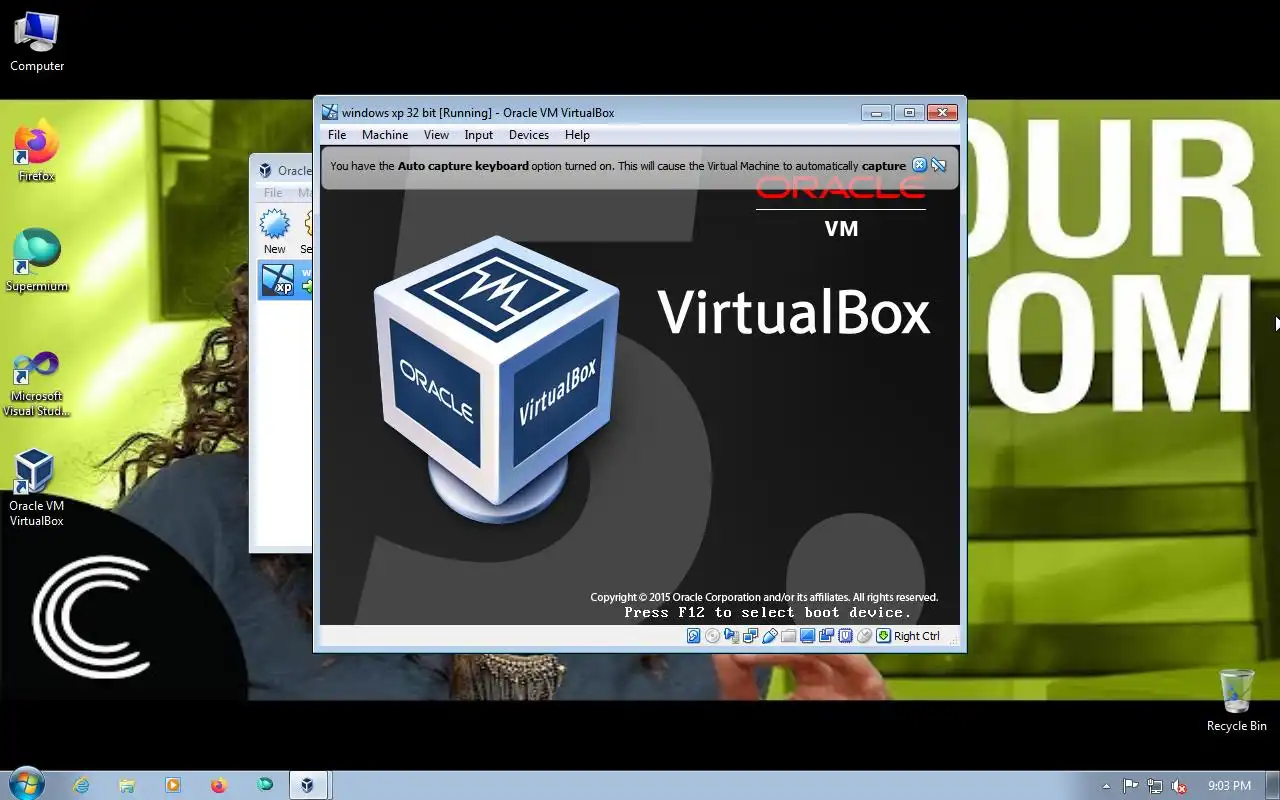
Task: Click the audio indicator in VM status bar
Action: (731, 636)
